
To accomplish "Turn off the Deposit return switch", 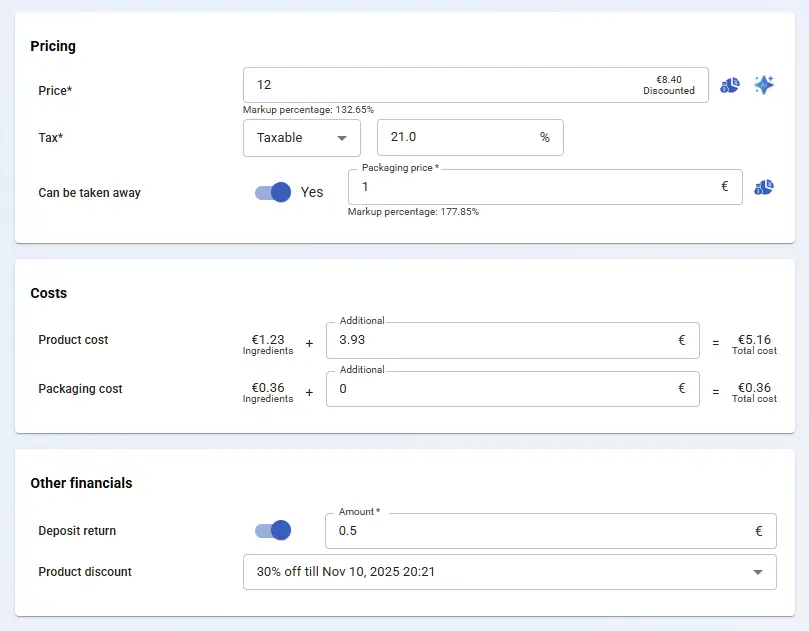I will click(x=272, y=530).
